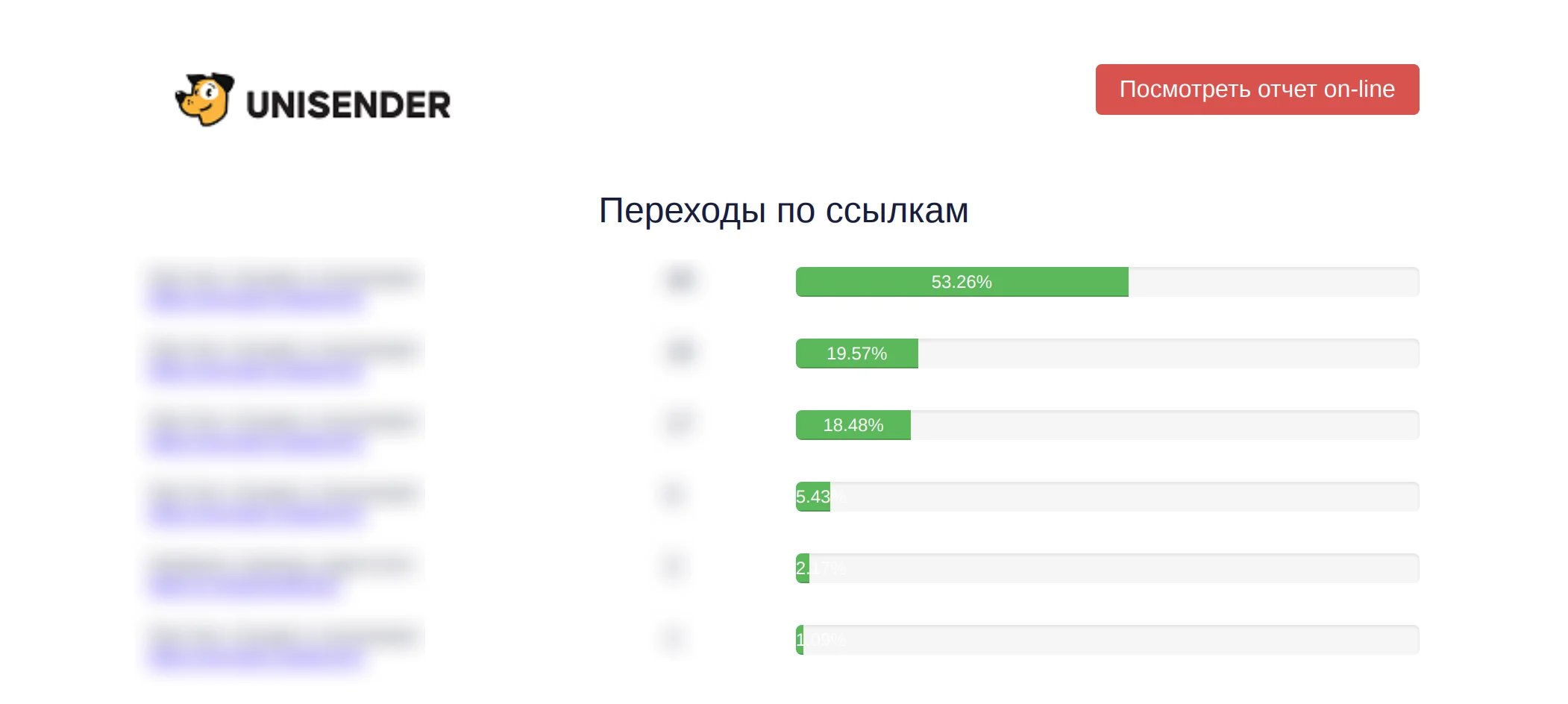Open the blurred link in second row
This screenshot has height=704, width=1568.
coord(256,371)
